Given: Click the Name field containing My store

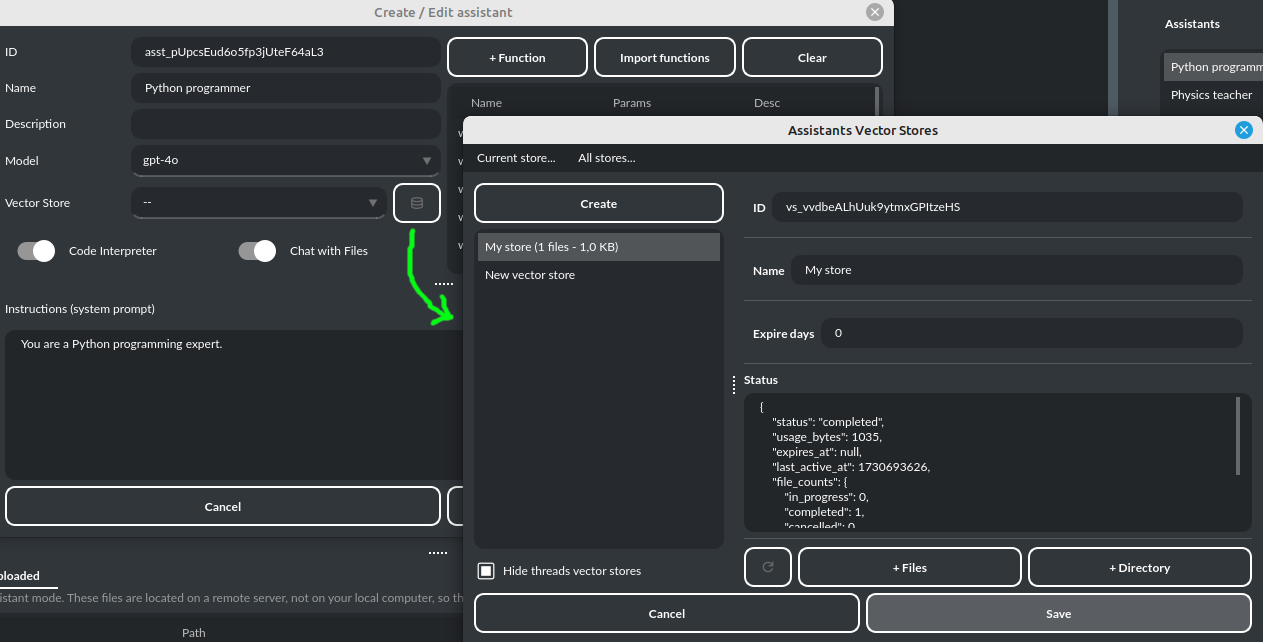Looking at the screenshot, I should point(1016,269).
